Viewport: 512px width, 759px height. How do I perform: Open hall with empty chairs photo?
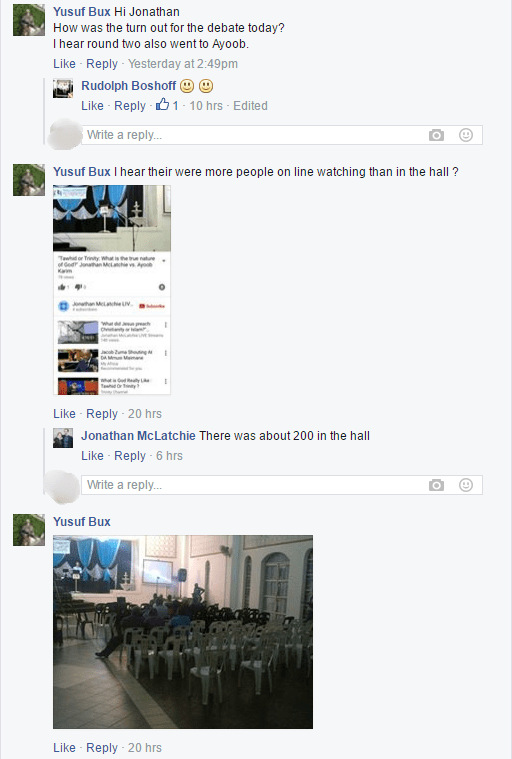(183, 632)
